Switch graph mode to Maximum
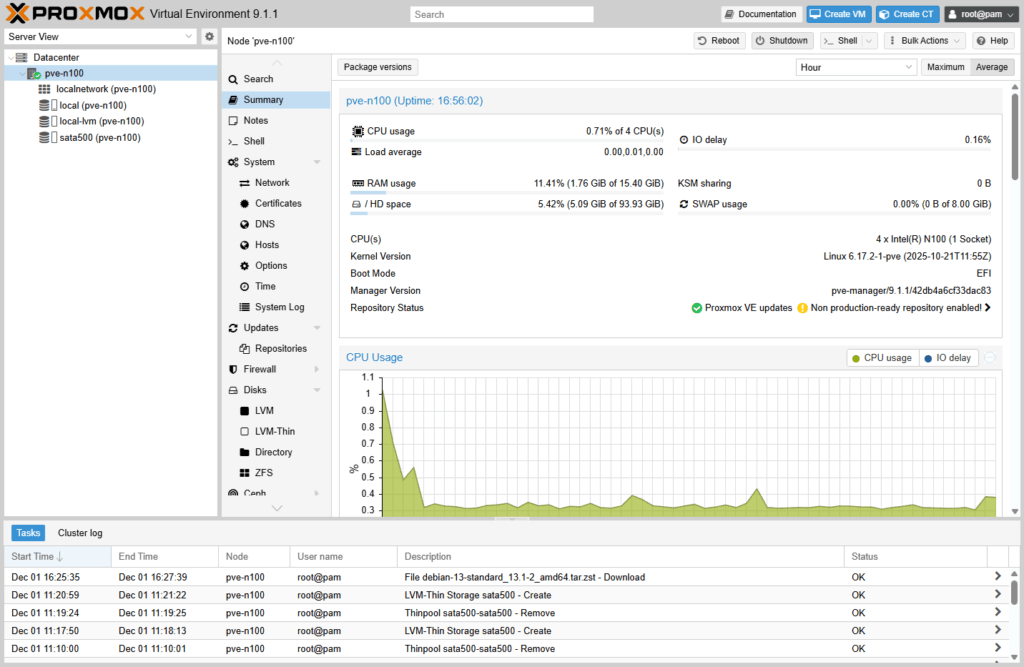 [945, 67]
